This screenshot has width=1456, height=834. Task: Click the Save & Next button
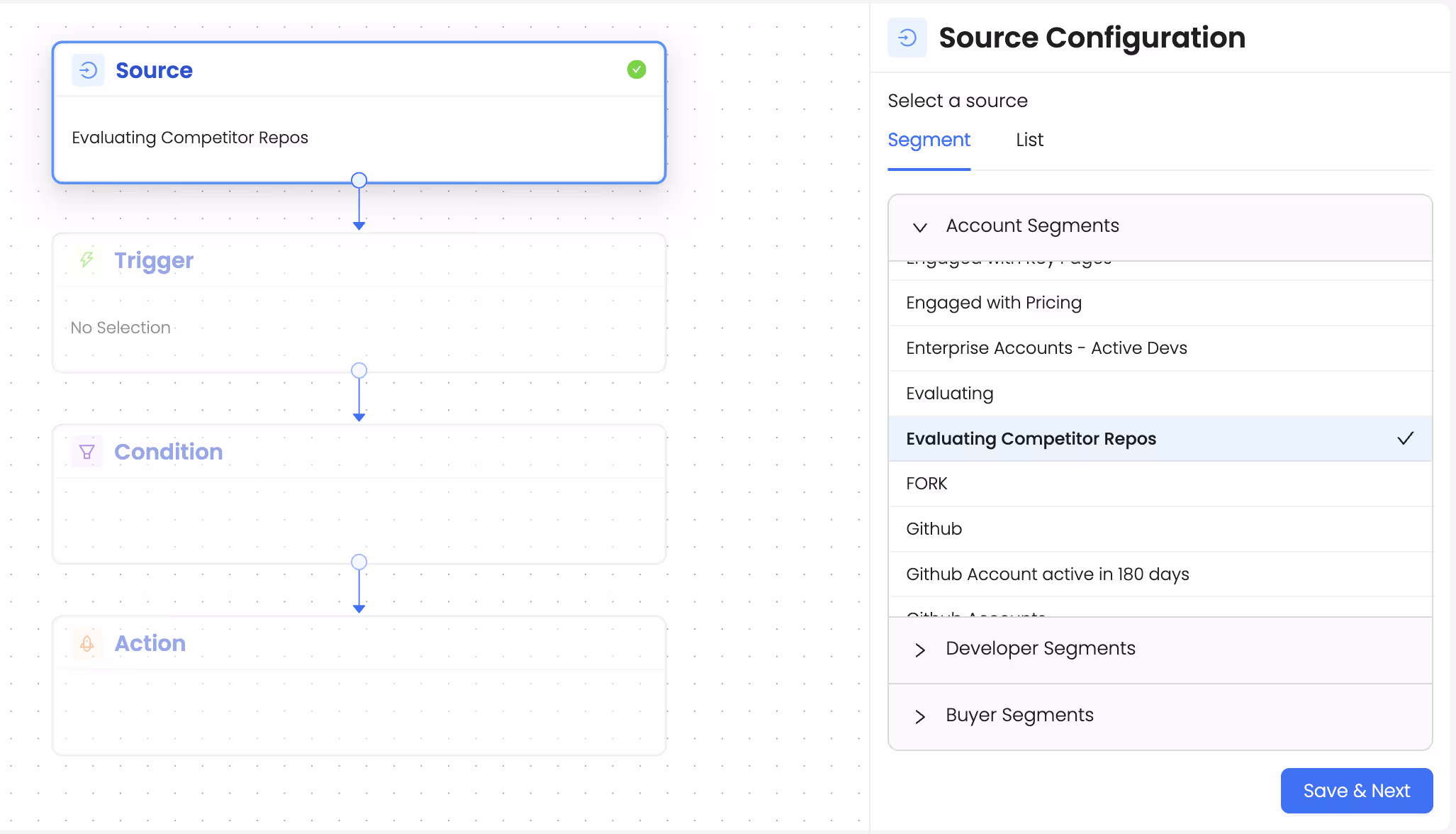pyautogui.click(x=1356, y=790)
